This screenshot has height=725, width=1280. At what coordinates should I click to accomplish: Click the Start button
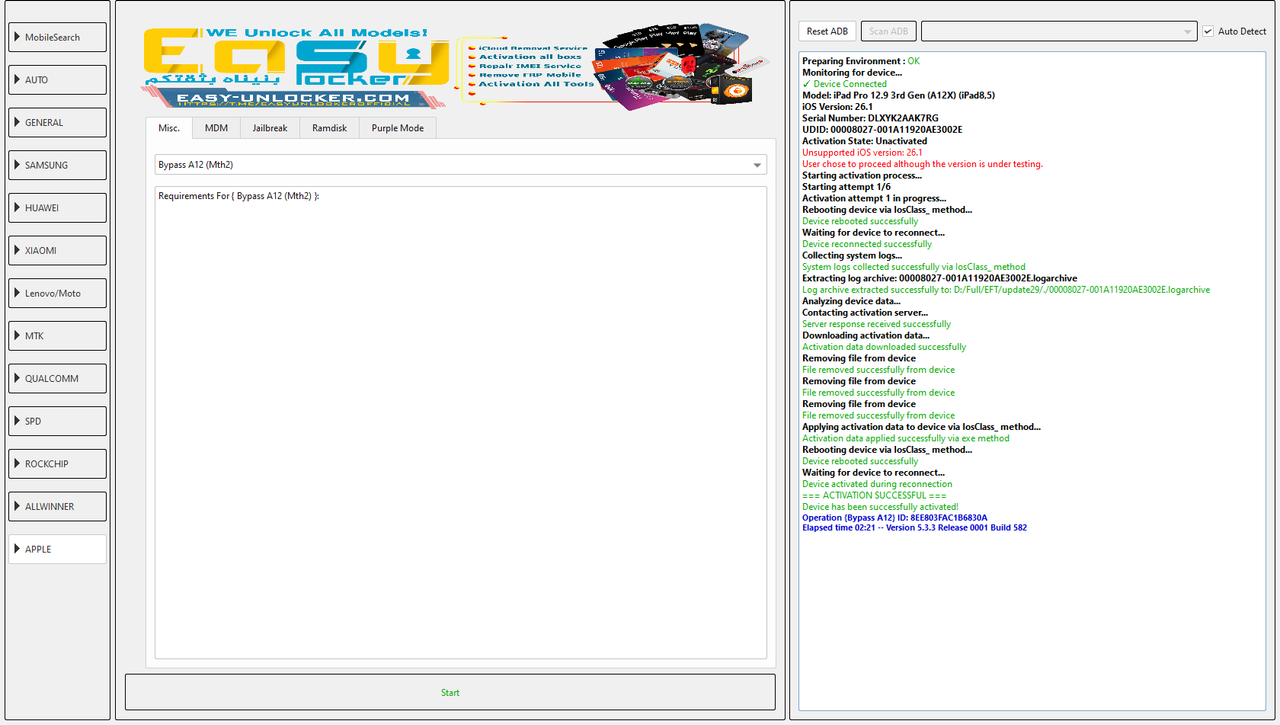coord(450,692)
